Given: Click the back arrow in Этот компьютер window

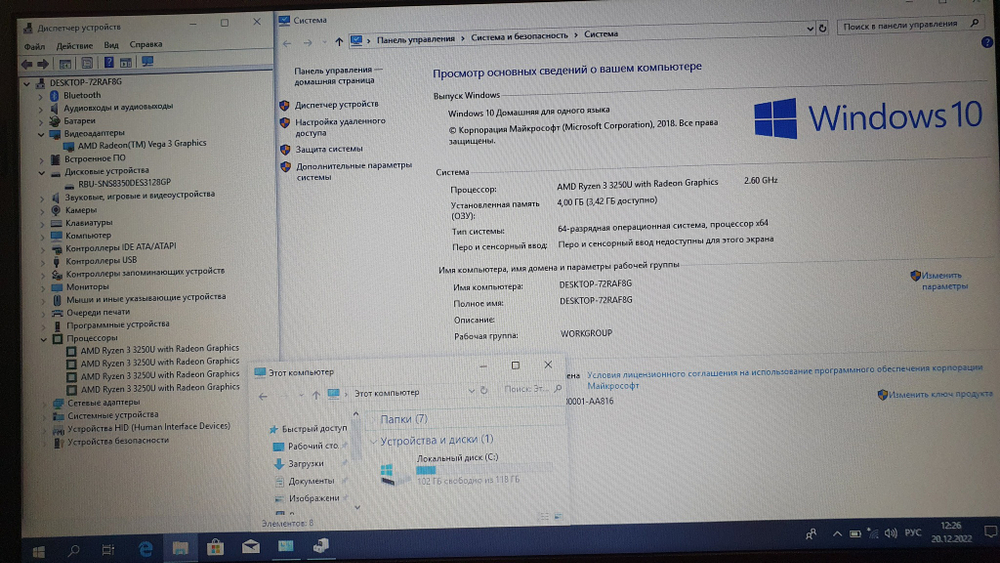Looking at the screenshot, I should [x=263, y=397].
